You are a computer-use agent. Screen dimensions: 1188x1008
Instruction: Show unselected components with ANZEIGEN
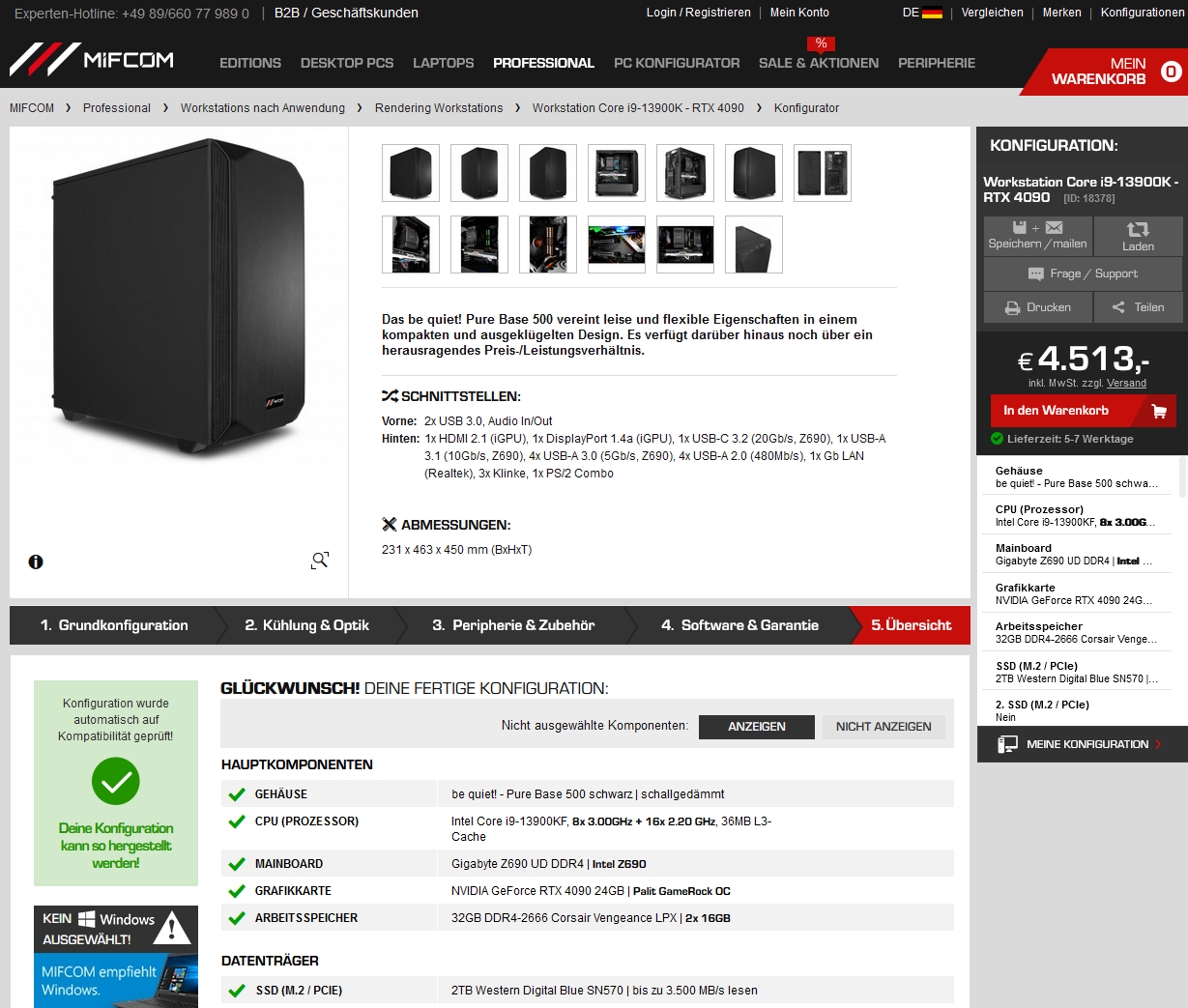coord(757,727)
